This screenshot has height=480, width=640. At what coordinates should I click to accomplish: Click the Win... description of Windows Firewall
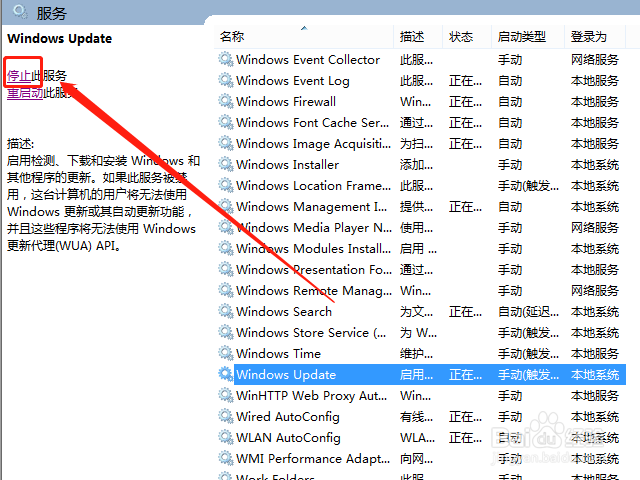click(x=416, y=102)
